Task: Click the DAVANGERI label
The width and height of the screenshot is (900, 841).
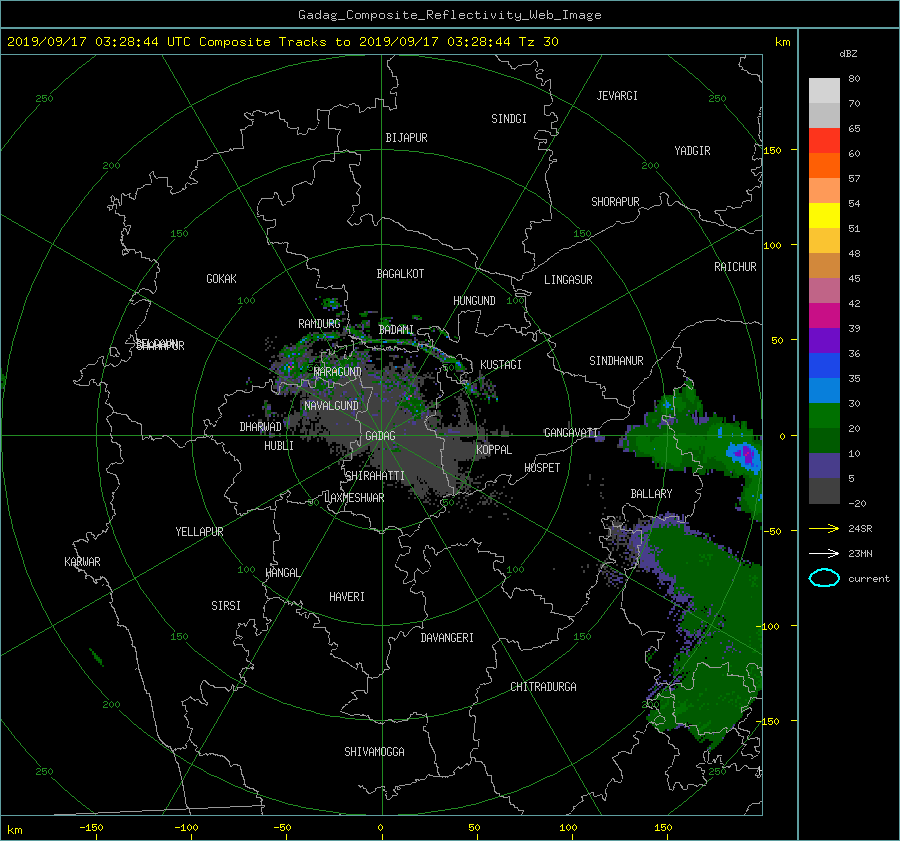Action: 447,638
